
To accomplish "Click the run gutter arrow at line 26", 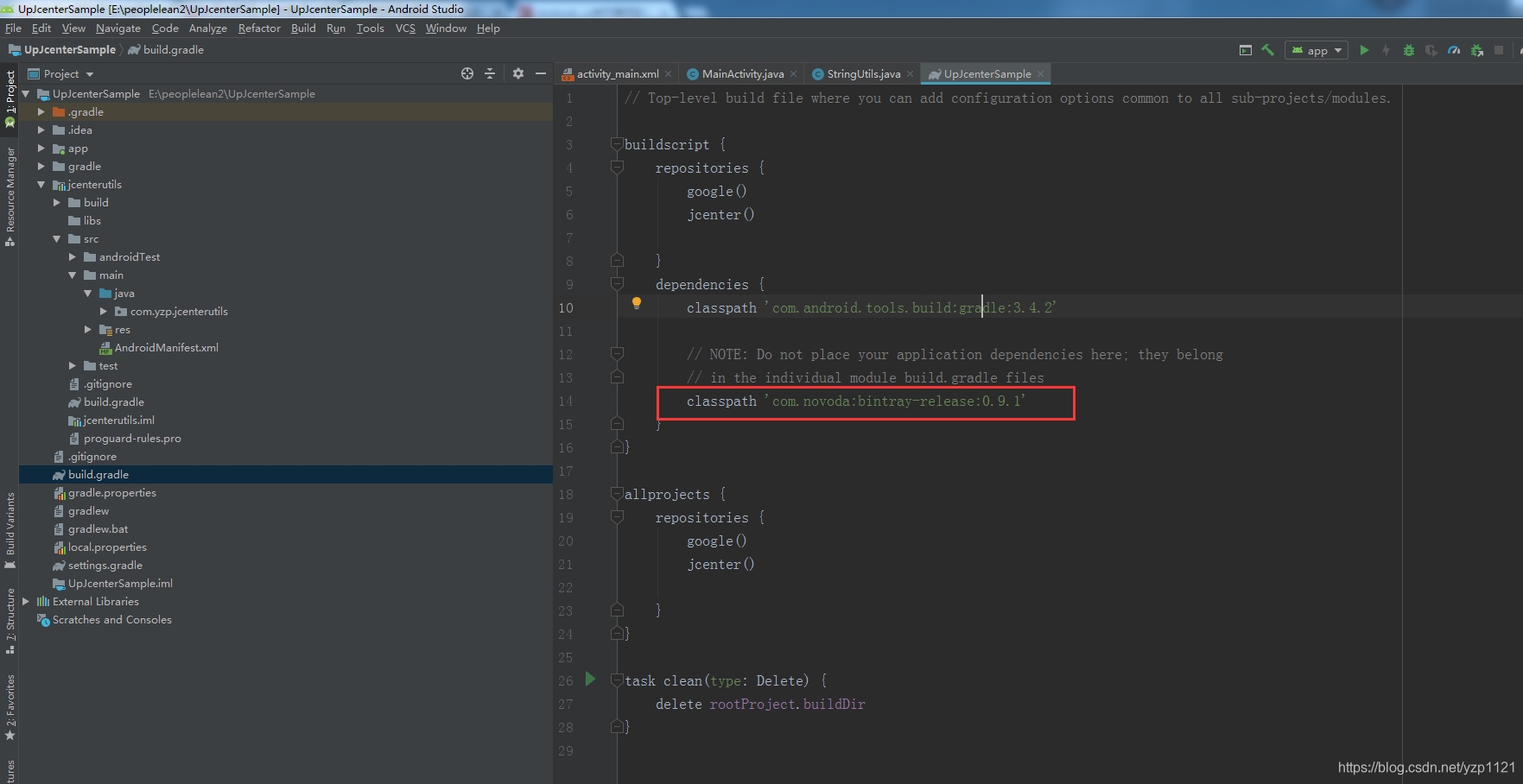I will [x=590, y=679].
